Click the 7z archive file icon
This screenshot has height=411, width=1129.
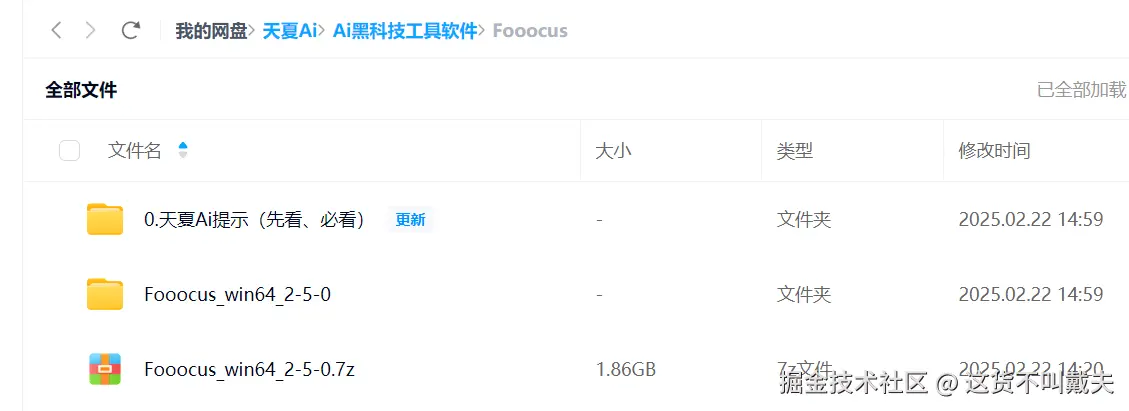pyautogui.click(x=105, y=369)
